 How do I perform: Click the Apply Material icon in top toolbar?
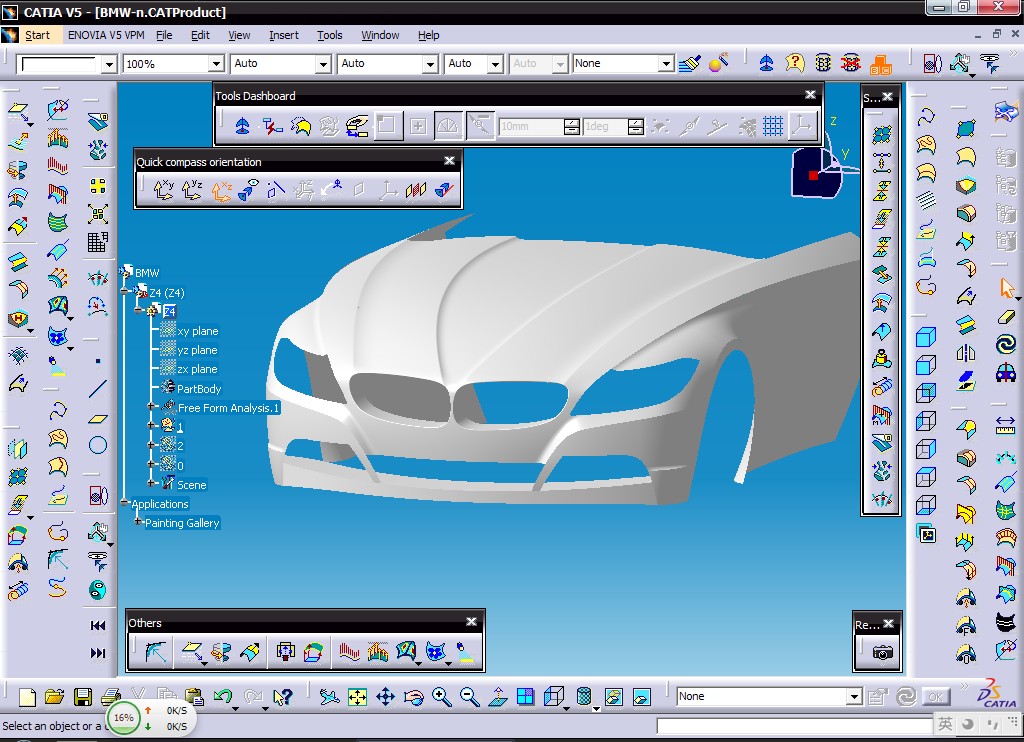(718, 63)
